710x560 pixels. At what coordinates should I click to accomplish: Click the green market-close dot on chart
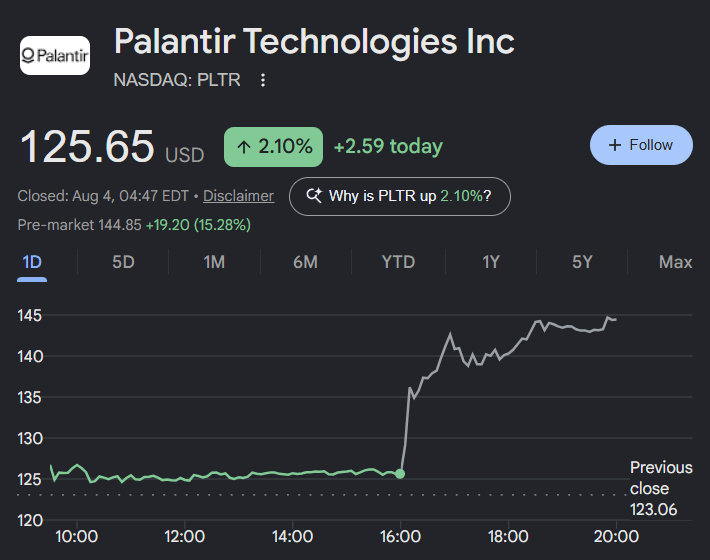[400, 474]
